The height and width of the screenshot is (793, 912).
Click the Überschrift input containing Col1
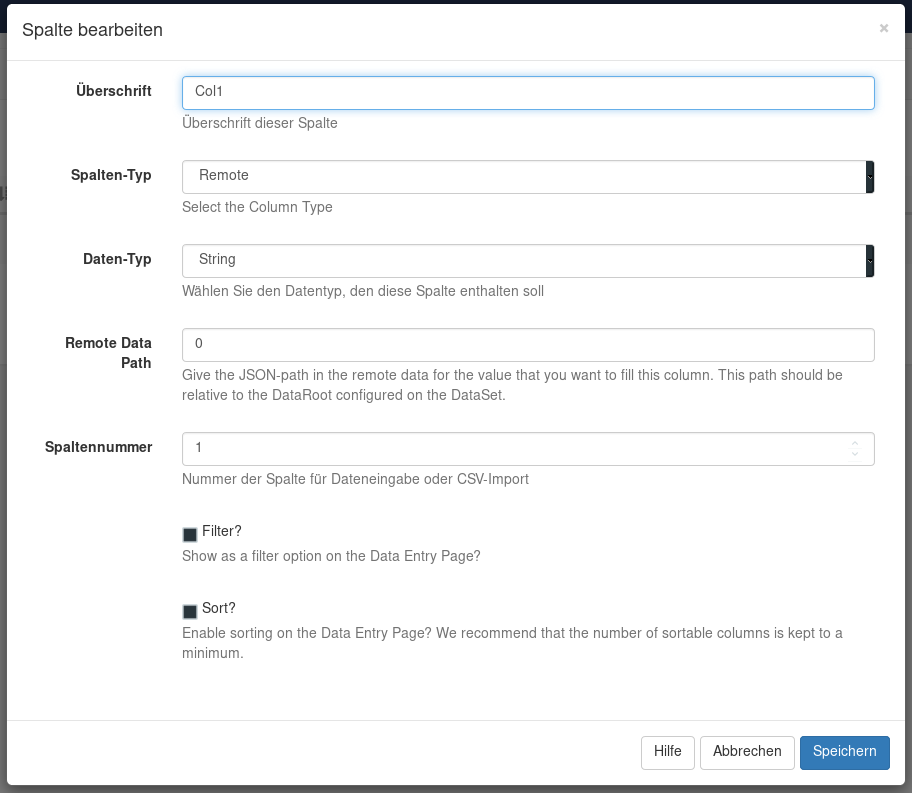(528, 93)
